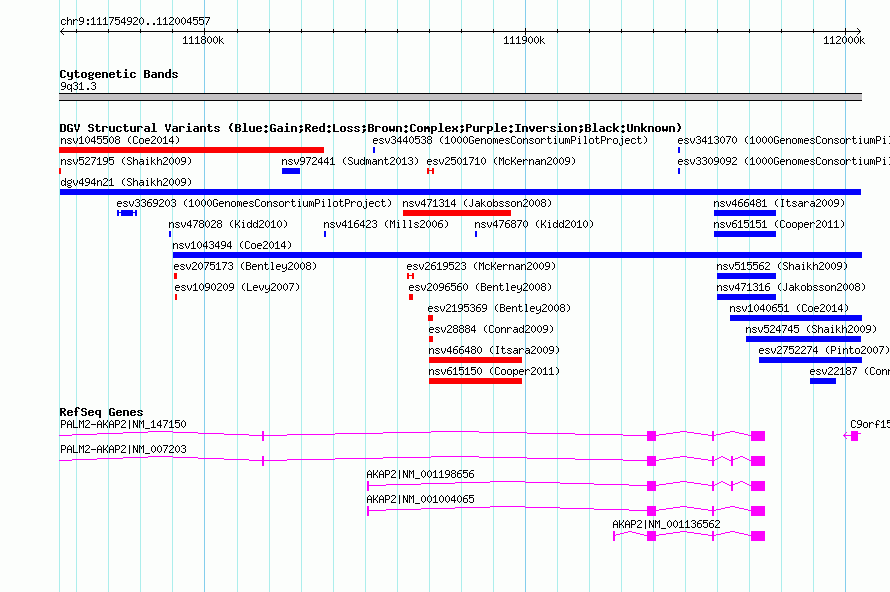Open the esv3369203 variant label
Image resolution: width=890 pixels, height=592 pixels.
[254, 203]
